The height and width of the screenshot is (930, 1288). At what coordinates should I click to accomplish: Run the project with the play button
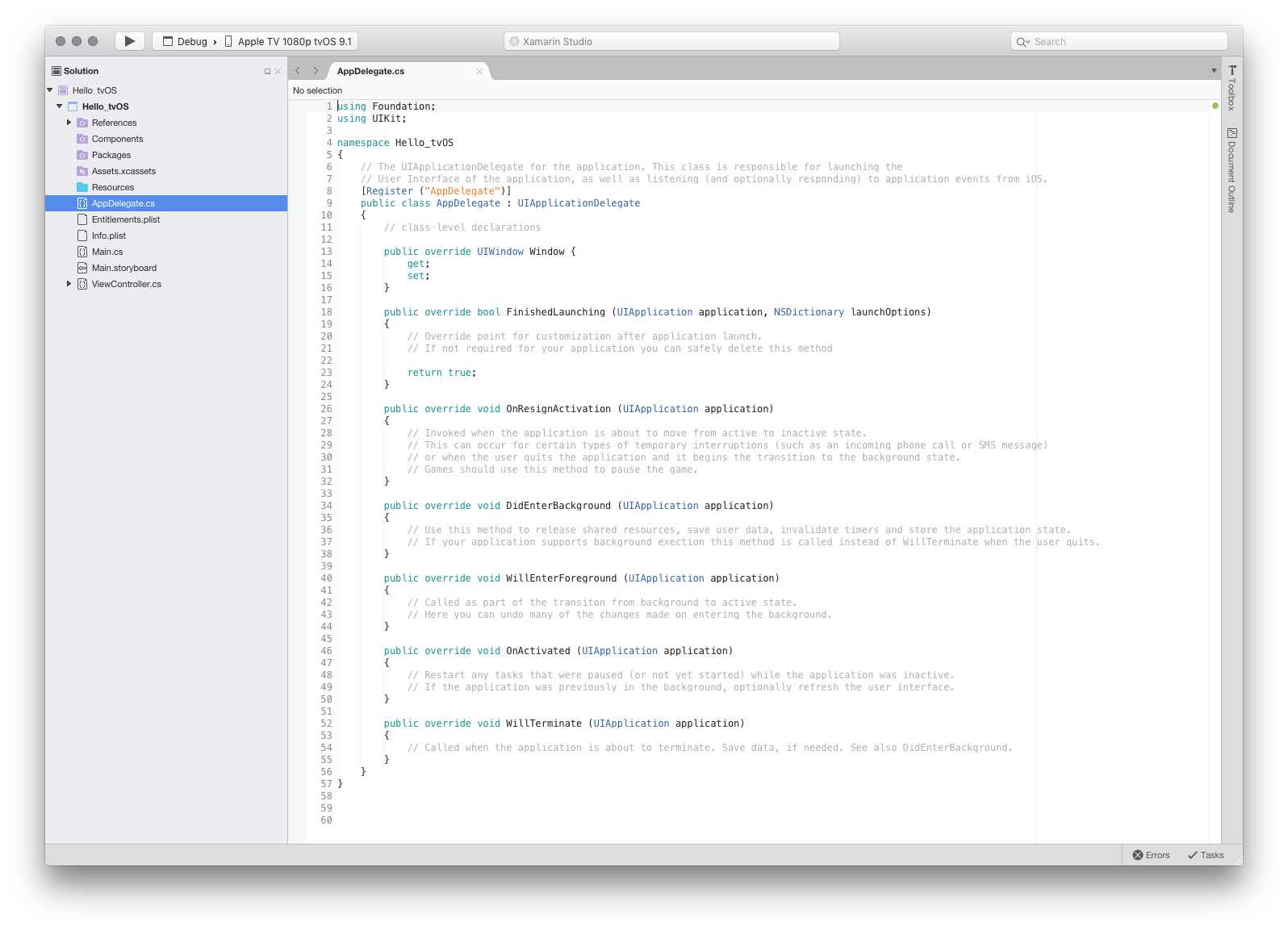tap(130, 41)
